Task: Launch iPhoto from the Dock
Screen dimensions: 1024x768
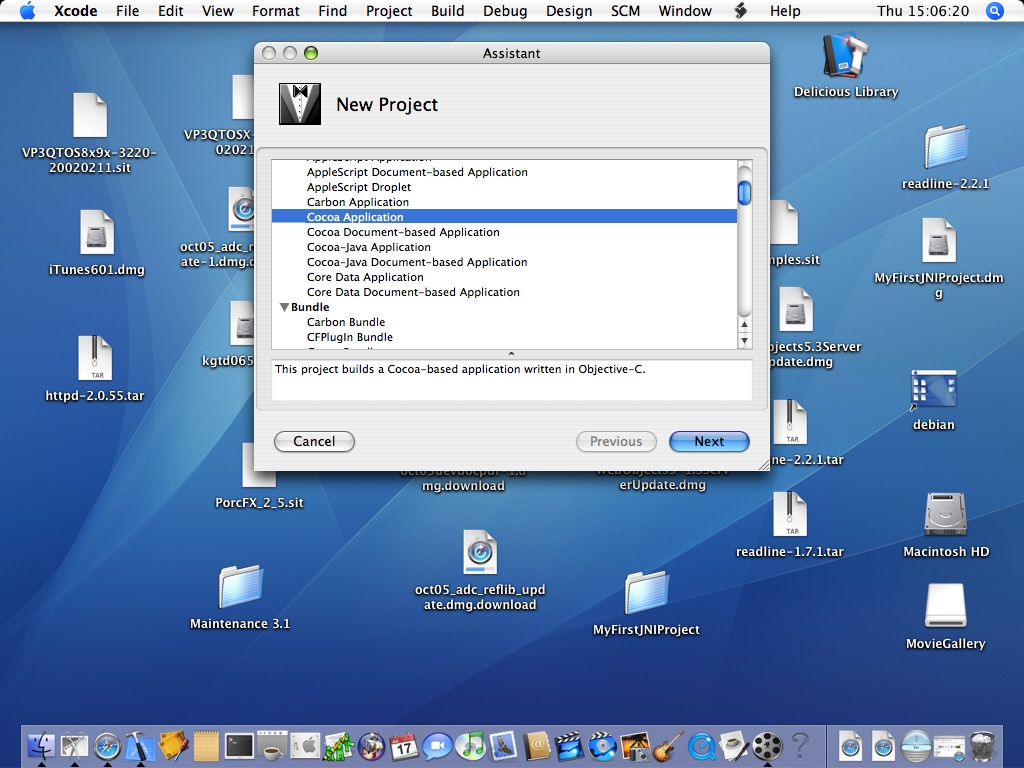Action: point(635,744)
